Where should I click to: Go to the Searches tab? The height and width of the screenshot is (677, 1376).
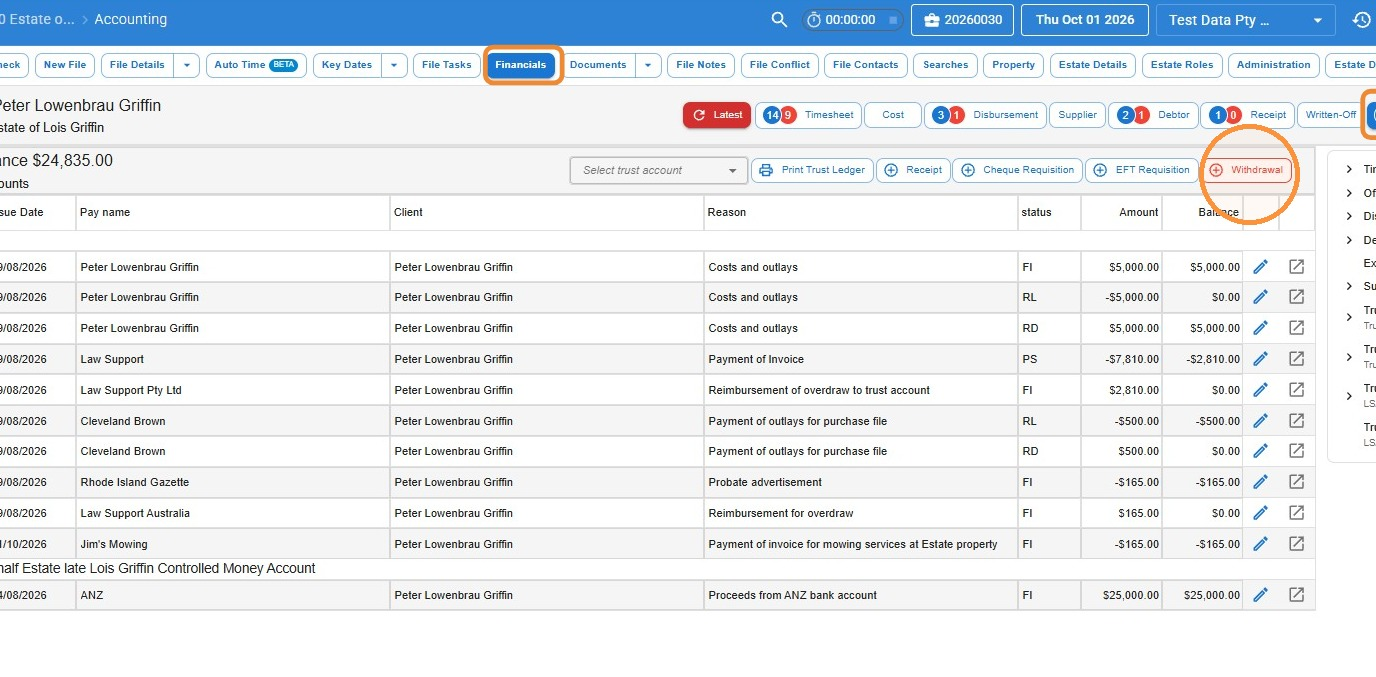click(x=946, y=65)
